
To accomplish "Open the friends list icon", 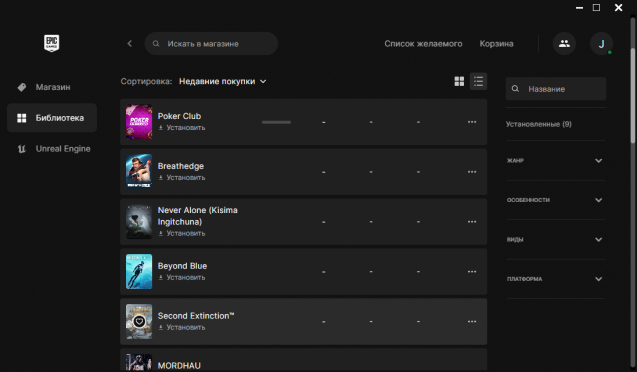I will [564, 43].
